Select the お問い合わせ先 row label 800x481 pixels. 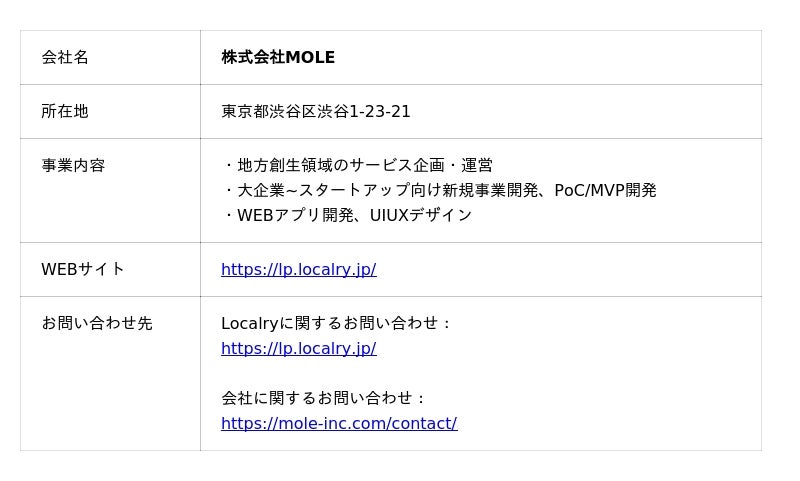pos(97,323)
